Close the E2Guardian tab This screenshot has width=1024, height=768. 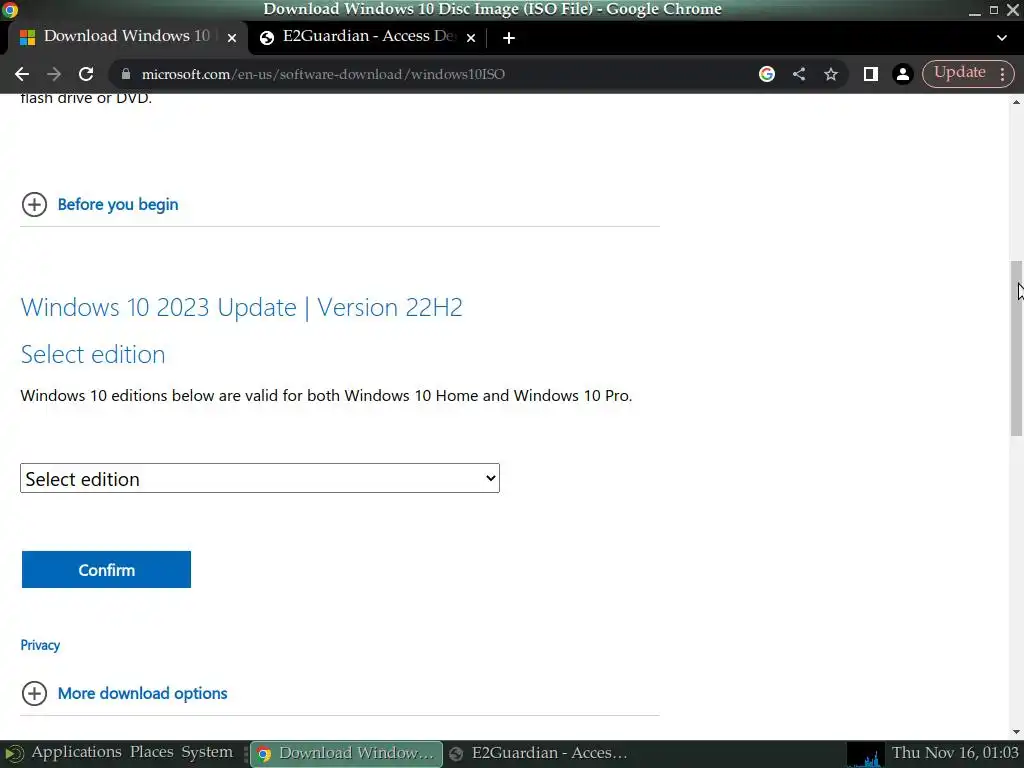tap(471, 38)
